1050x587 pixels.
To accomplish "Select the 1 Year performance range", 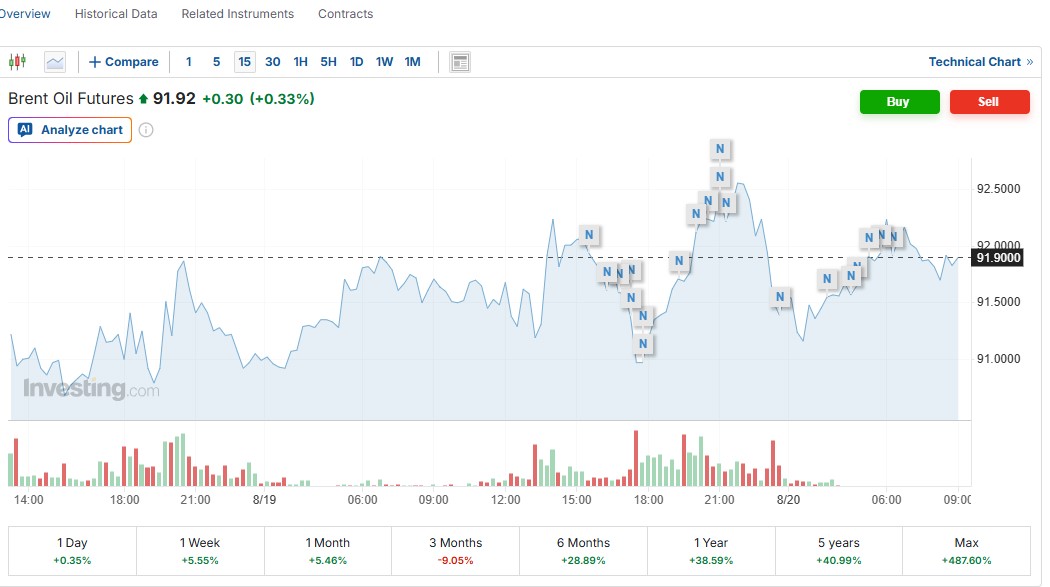I will coord(711,551).
